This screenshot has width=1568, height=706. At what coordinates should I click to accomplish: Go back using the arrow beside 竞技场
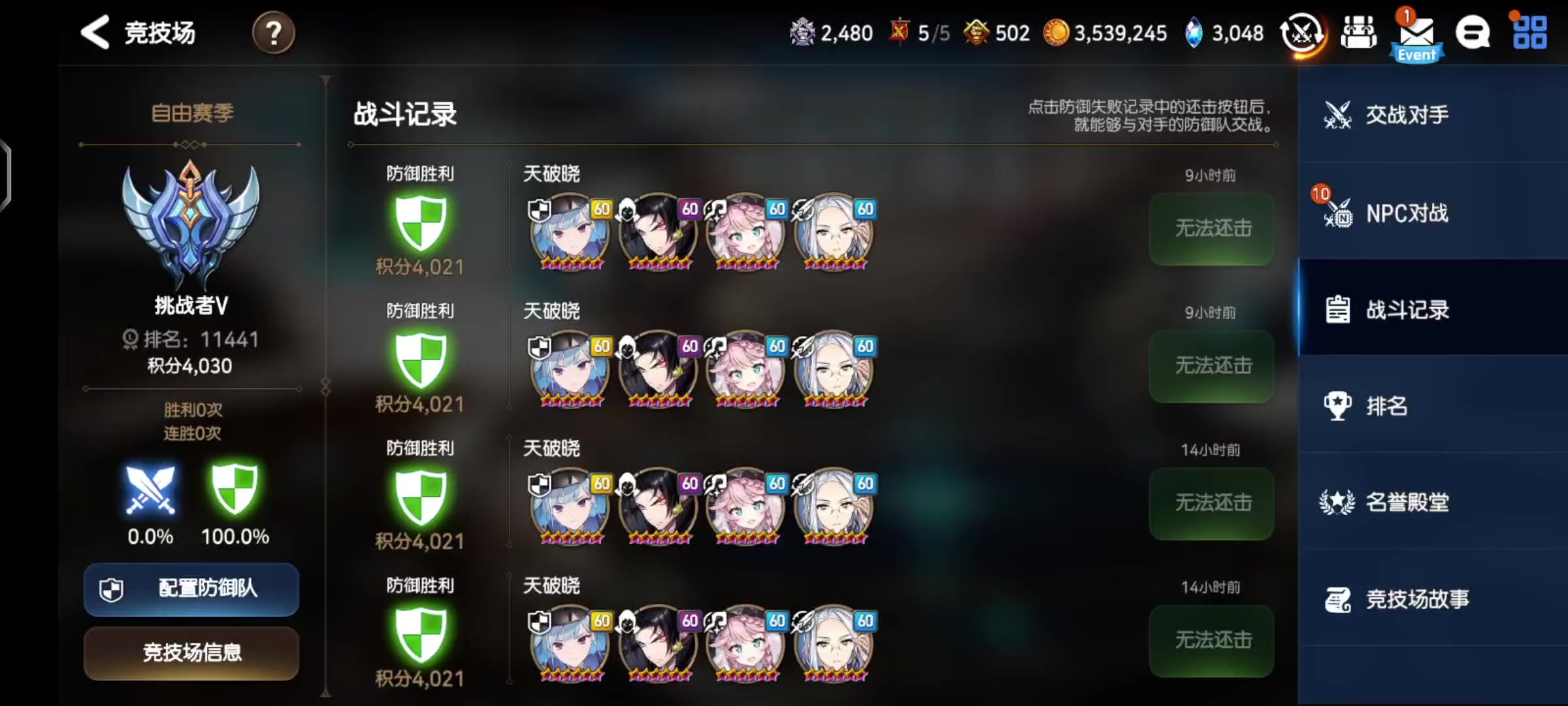tap(95, 32)
